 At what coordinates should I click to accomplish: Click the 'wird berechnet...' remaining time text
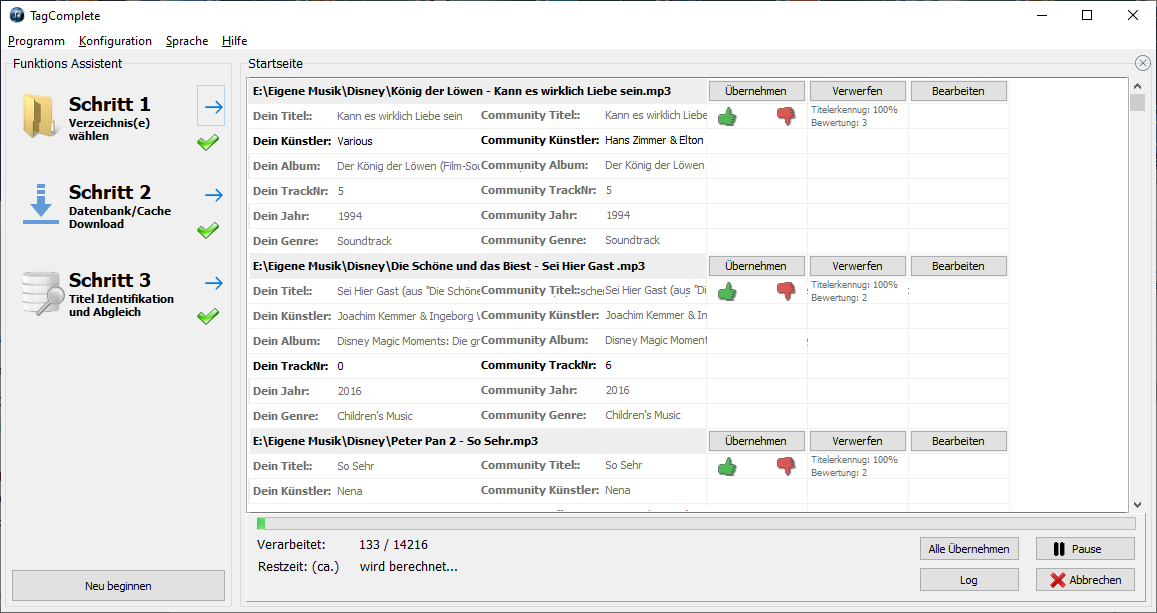409,567
